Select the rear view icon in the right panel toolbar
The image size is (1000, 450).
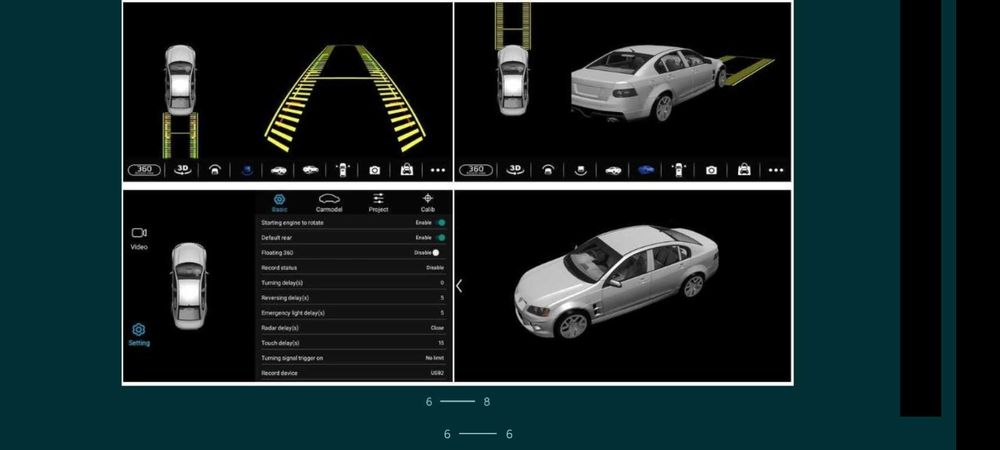(x=580, y=170)
